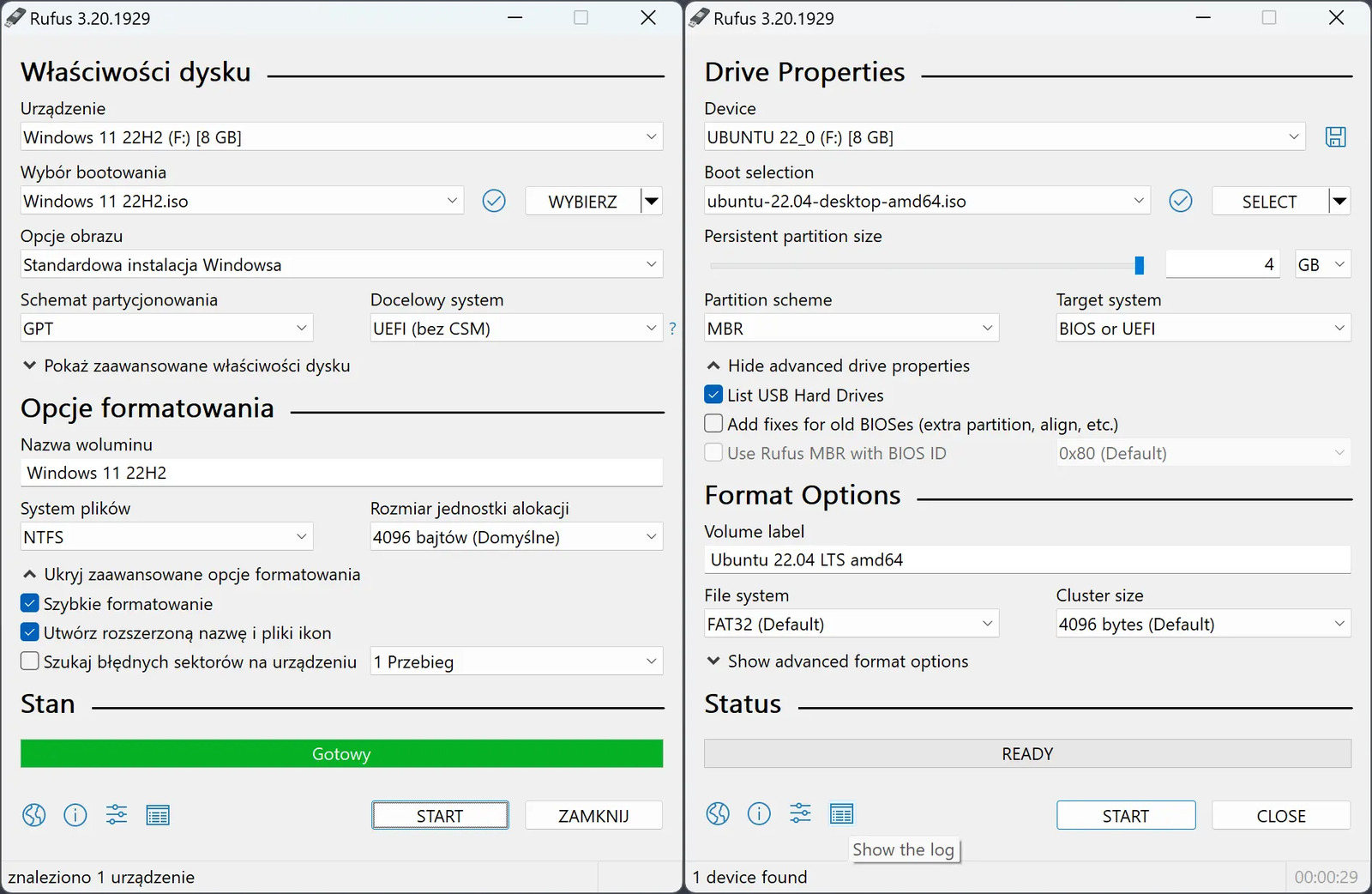Screen dimensions: 1372x894
Task: Click the save drive image icon next to Device
Action: click(1335, 137)
